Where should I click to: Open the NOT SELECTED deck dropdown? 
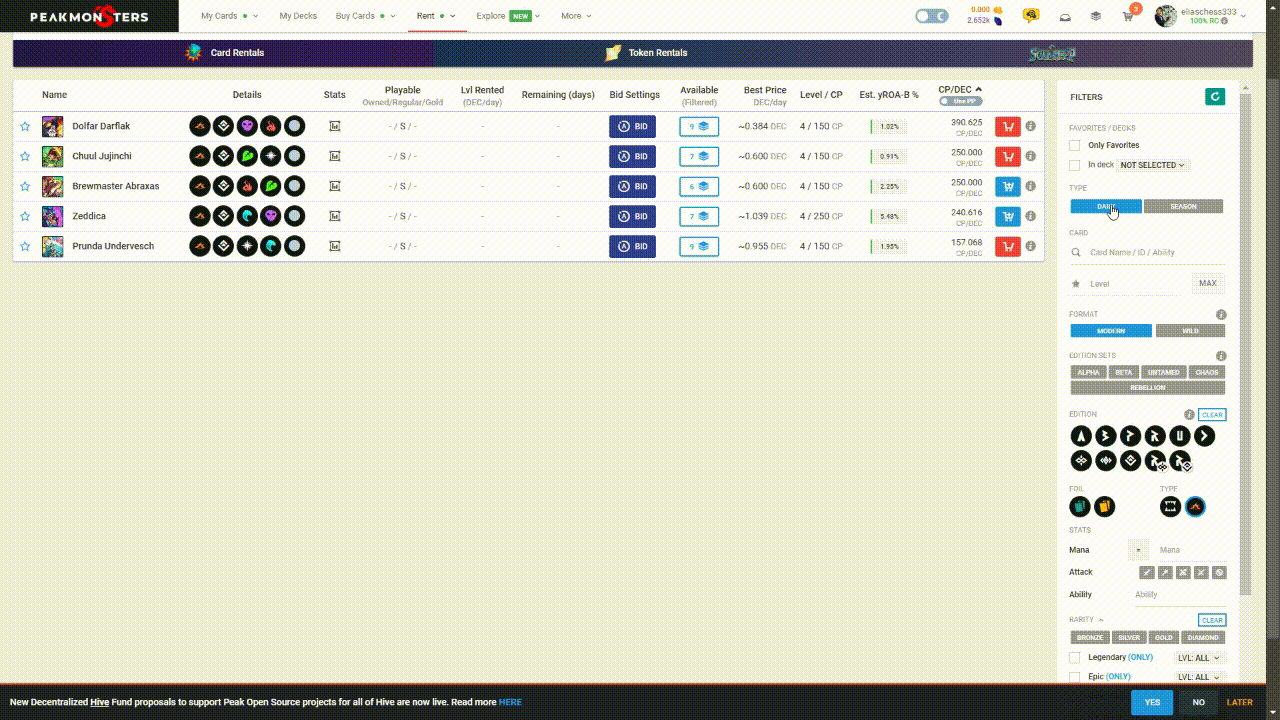[x=1152, y=165]
